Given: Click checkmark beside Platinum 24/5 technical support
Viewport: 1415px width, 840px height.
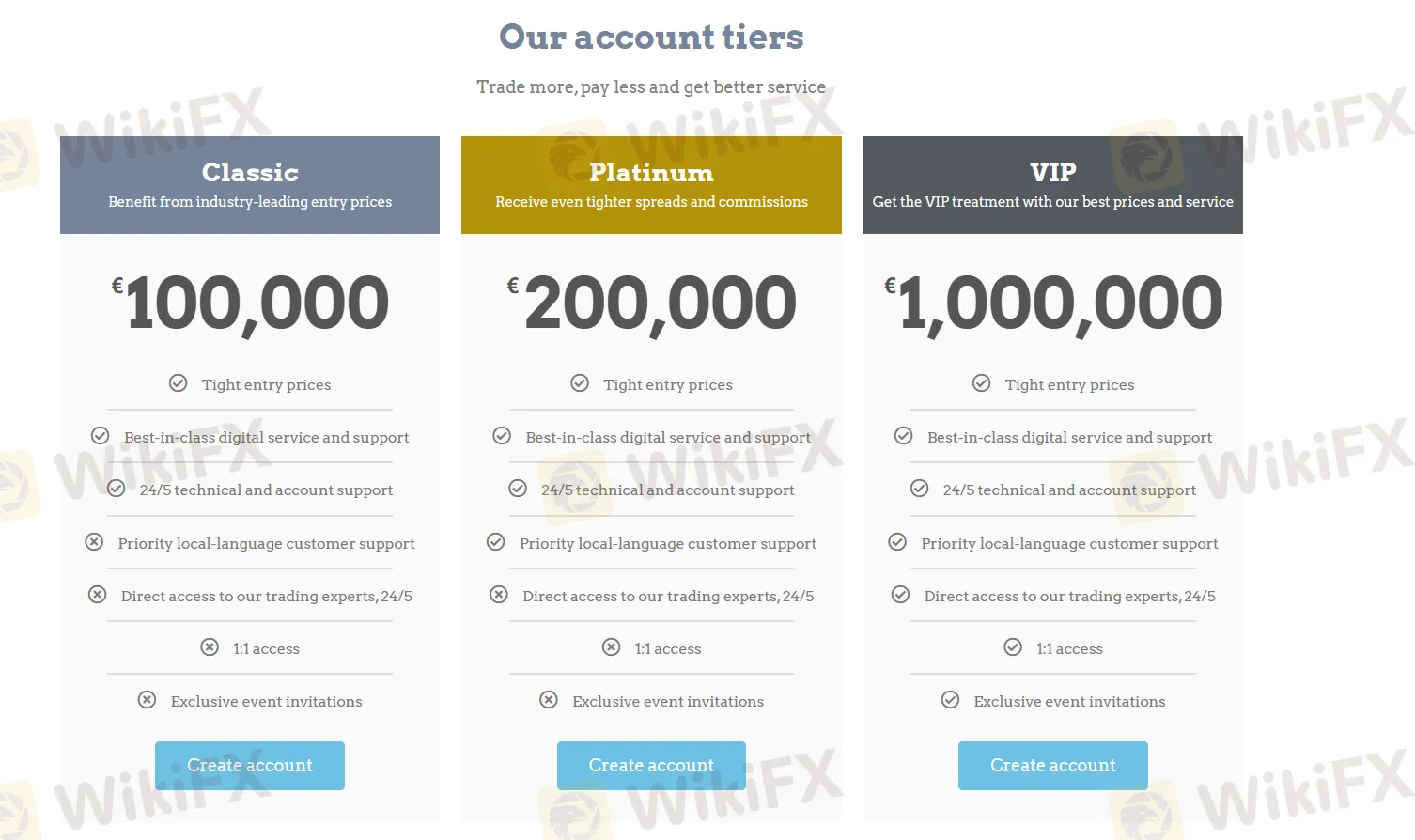Looking at the screenshot, I should click(x=518, y=489).
